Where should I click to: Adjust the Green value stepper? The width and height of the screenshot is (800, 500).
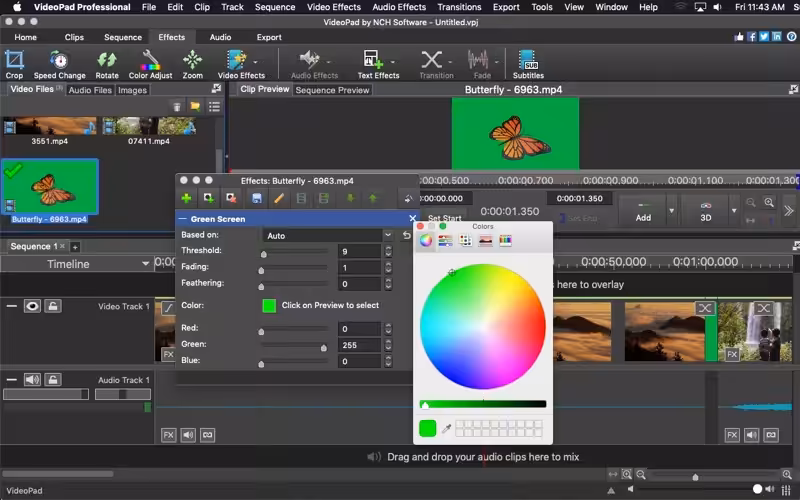coord(388,345)
